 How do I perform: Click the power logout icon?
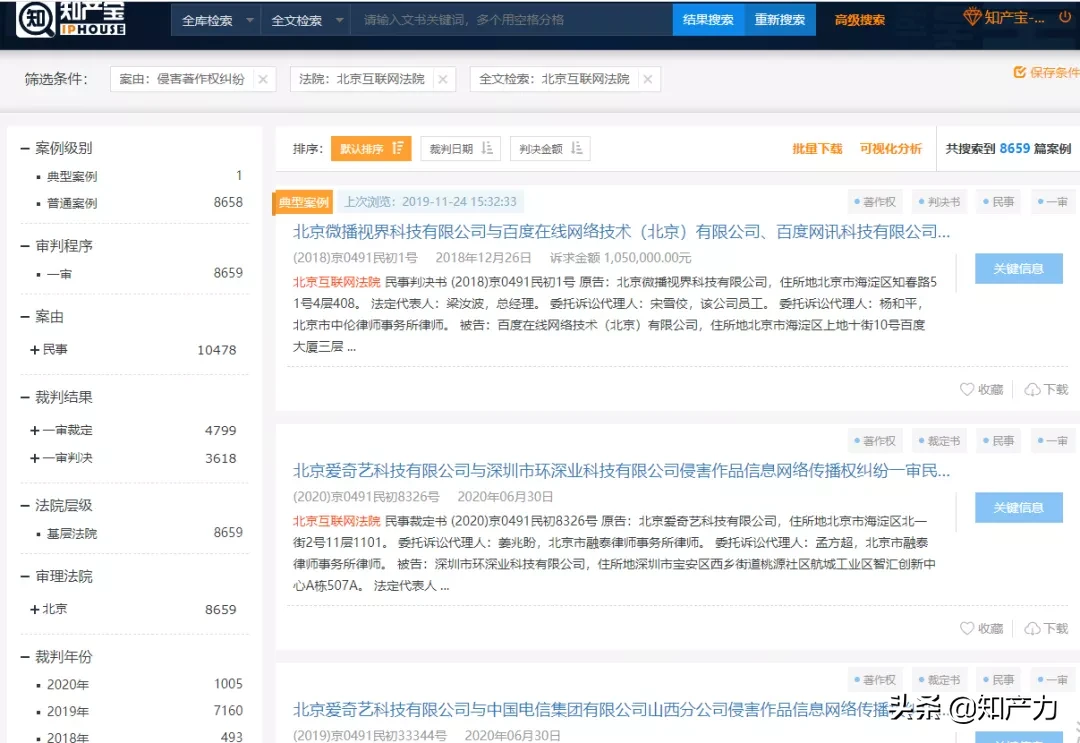(x=1065, y=17)
